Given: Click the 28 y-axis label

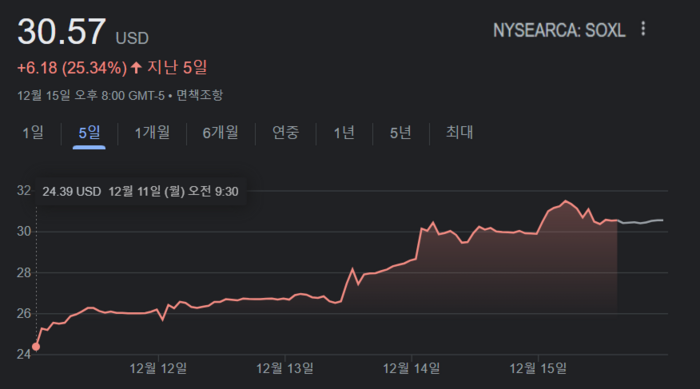Looking at the screenshot, I should click(x=24, y=272).
